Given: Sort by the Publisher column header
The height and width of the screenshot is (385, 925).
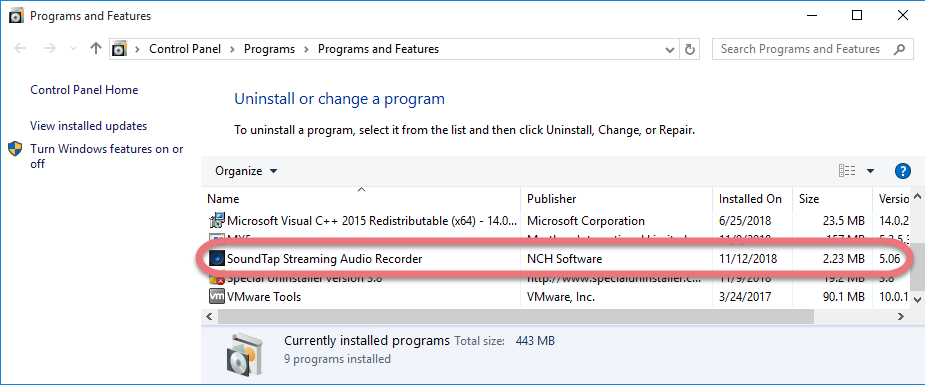Looking at the screenshot, I should 616,199.
